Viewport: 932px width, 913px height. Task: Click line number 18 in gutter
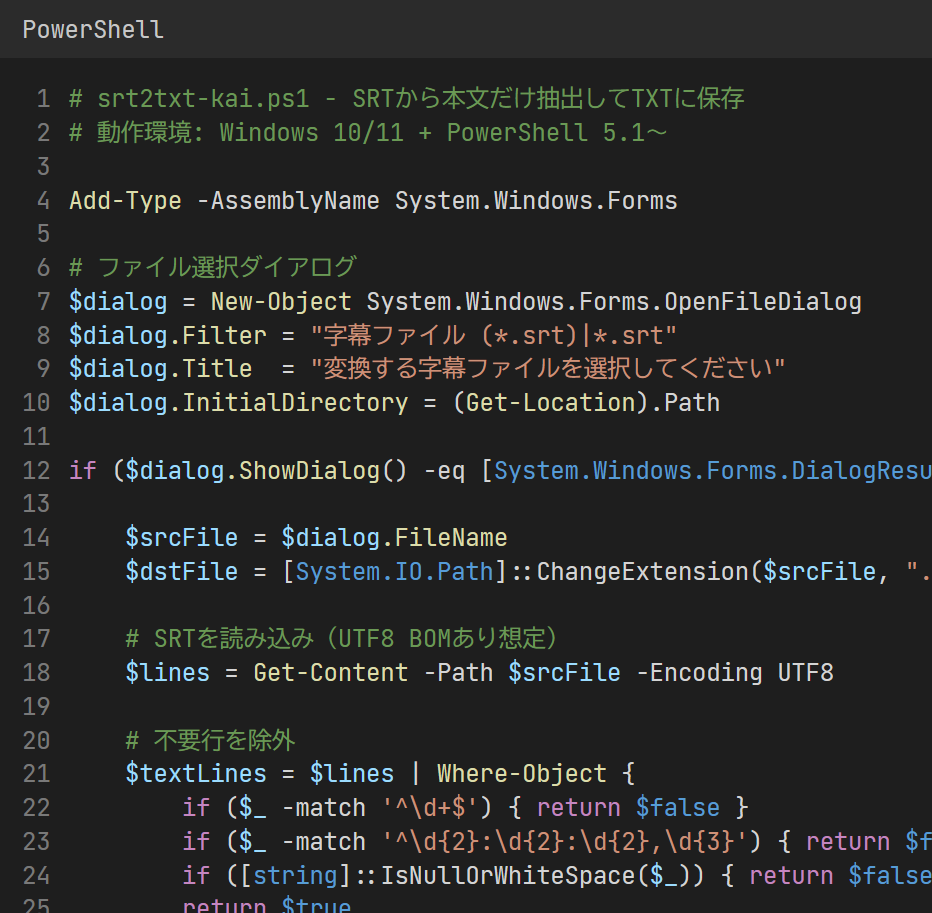(x=36, y=673)
